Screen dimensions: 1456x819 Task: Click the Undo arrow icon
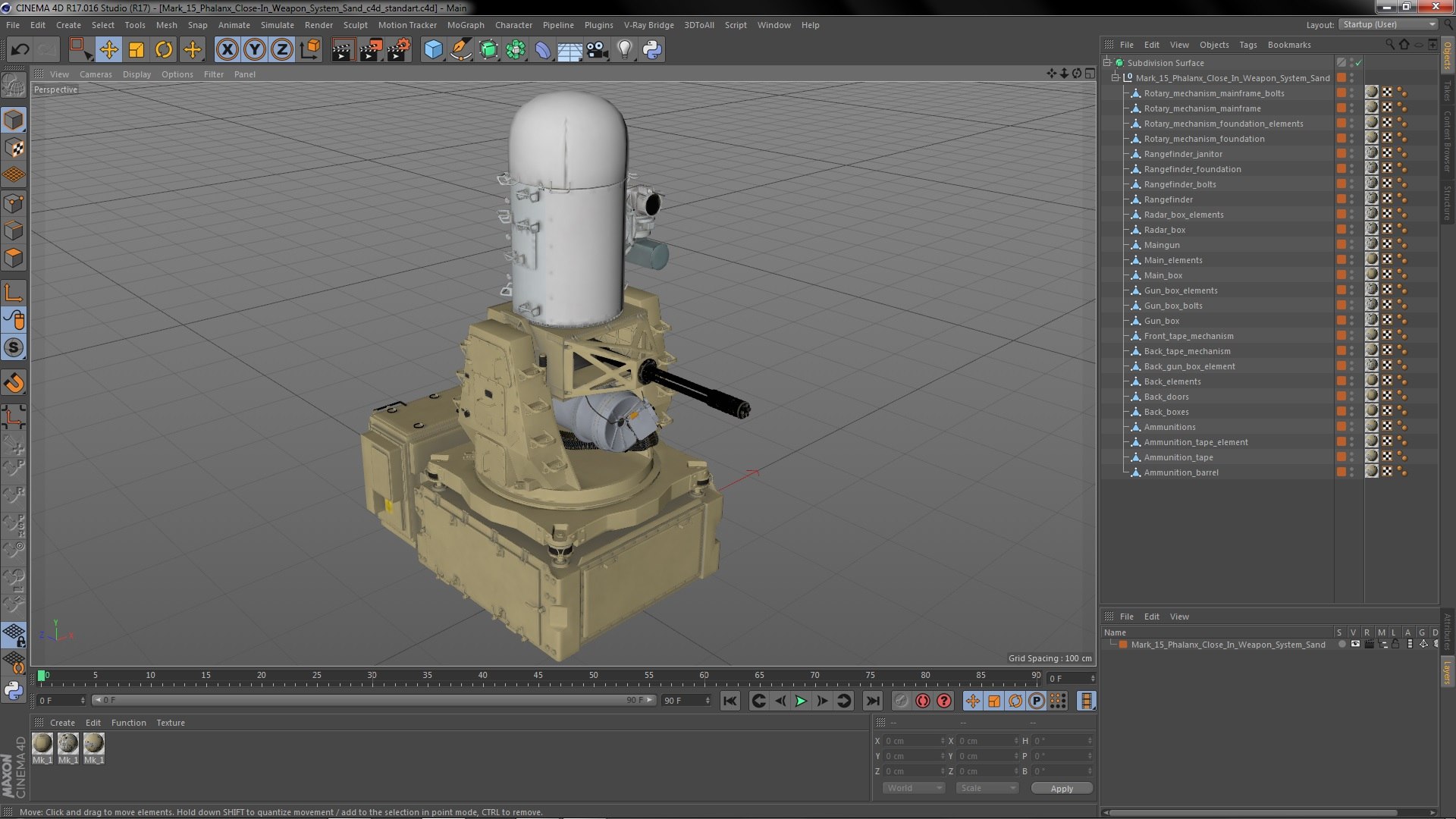[x=20, y=50]
